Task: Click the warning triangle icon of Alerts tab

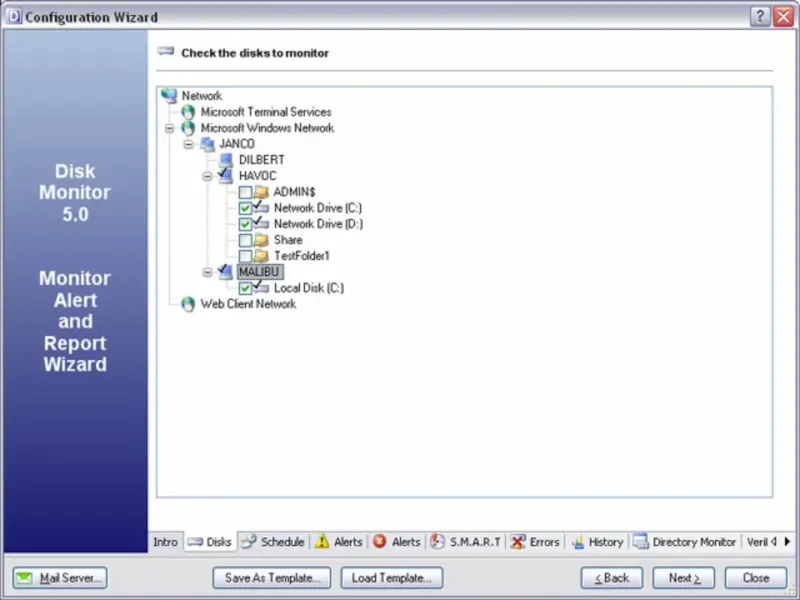Action: [322, 541]
